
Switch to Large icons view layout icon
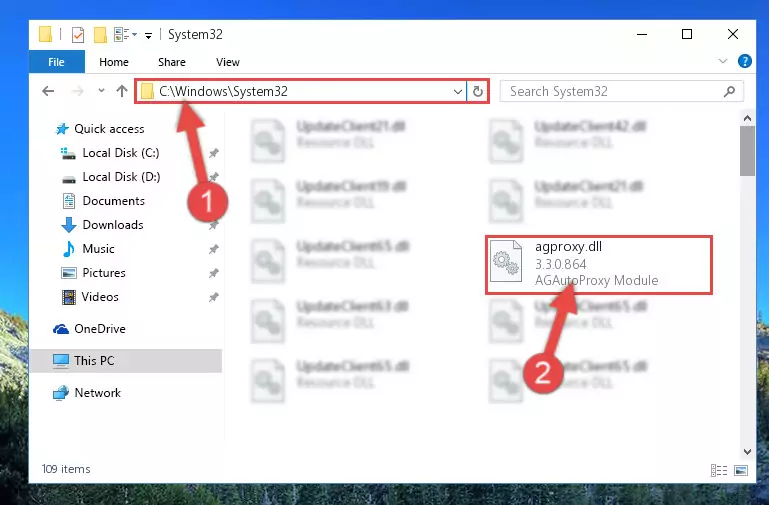tap(741, 470)
